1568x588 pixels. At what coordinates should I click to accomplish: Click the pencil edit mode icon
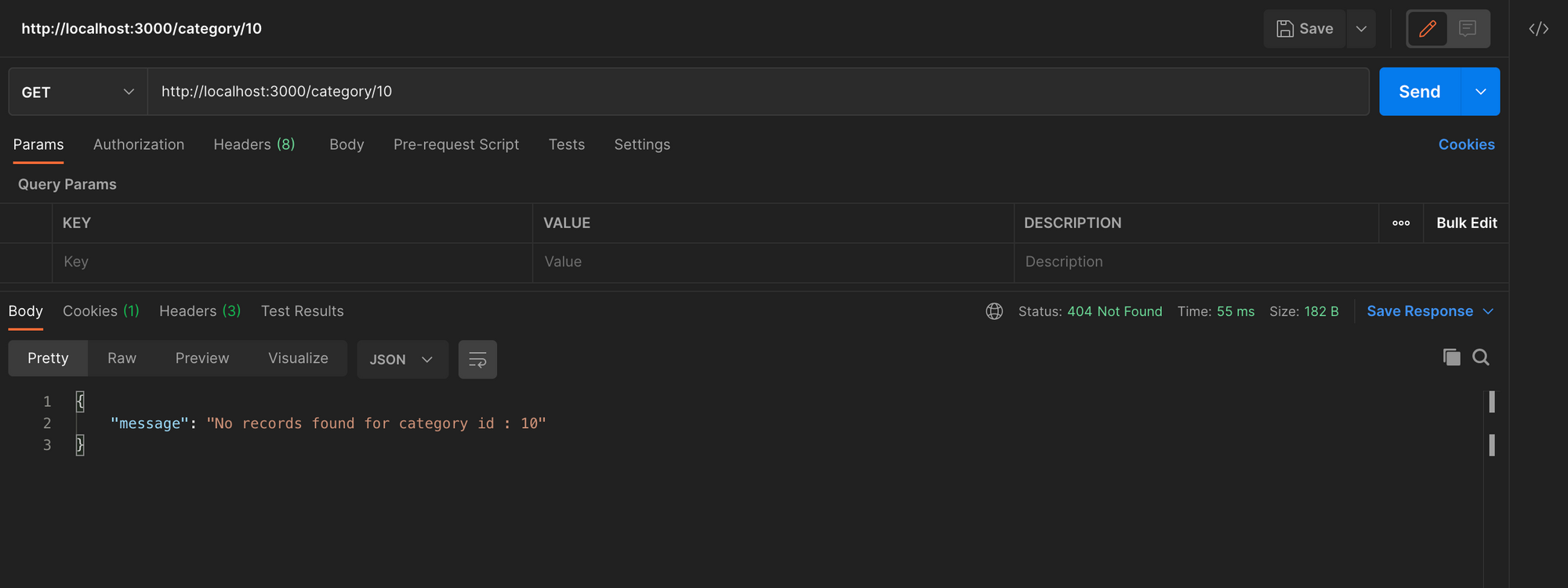[x=1427, y=29]
